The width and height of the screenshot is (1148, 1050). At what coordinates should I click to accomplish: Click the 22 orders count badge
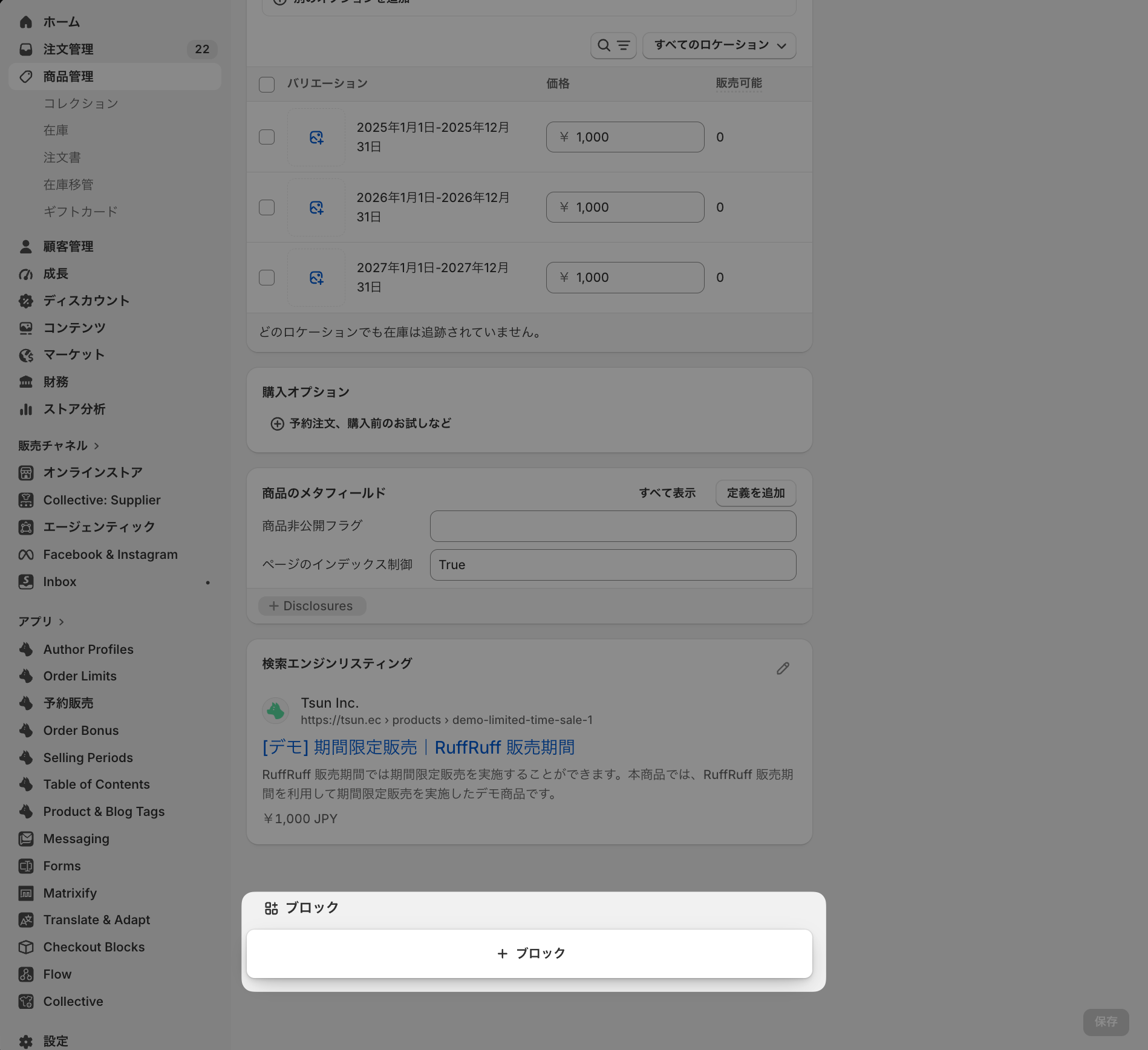(202, 50)
